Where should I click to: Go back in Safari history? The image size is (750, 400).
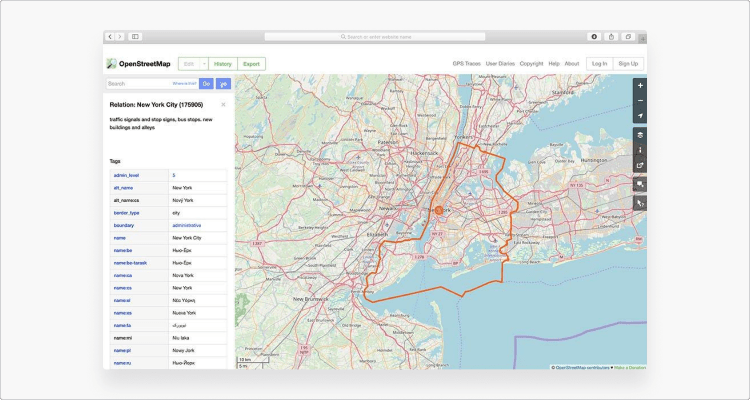point(110,36)
